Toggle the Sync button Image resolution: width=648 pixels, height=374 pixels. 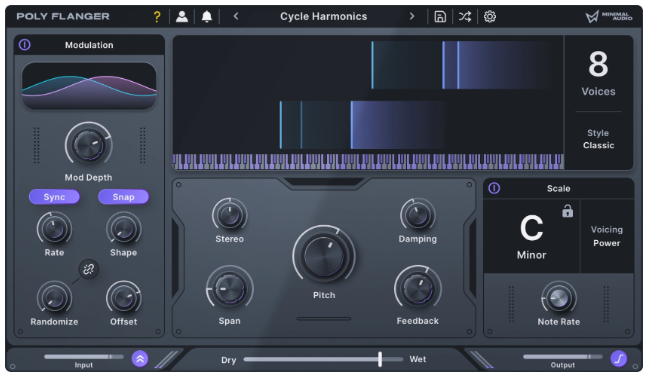pos(54,197)
